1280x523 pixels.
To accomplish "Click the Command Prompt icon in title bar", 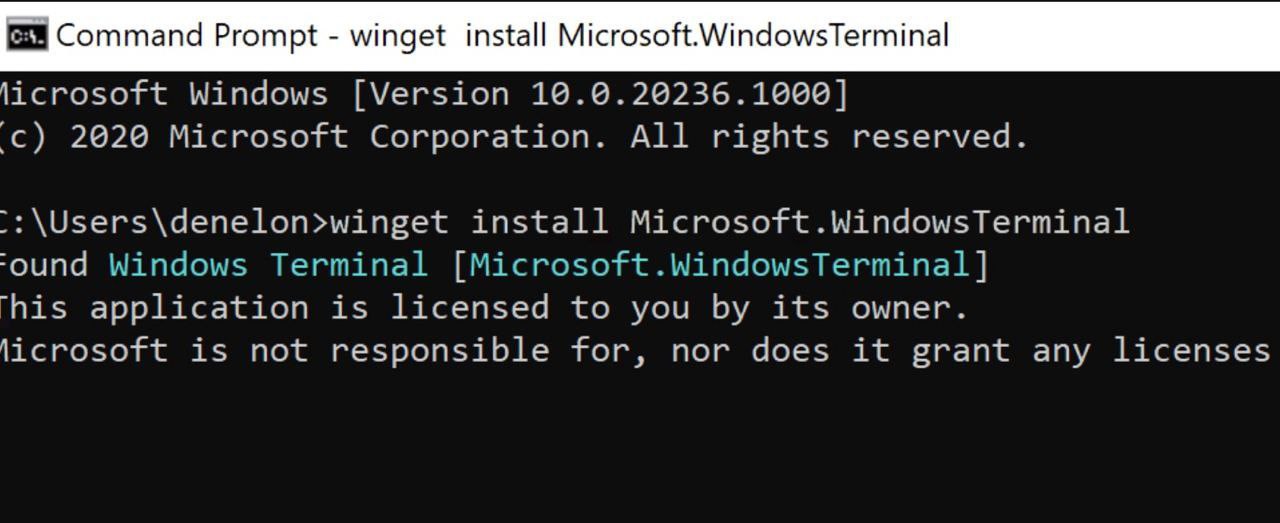I will click(x=27, y=36).
